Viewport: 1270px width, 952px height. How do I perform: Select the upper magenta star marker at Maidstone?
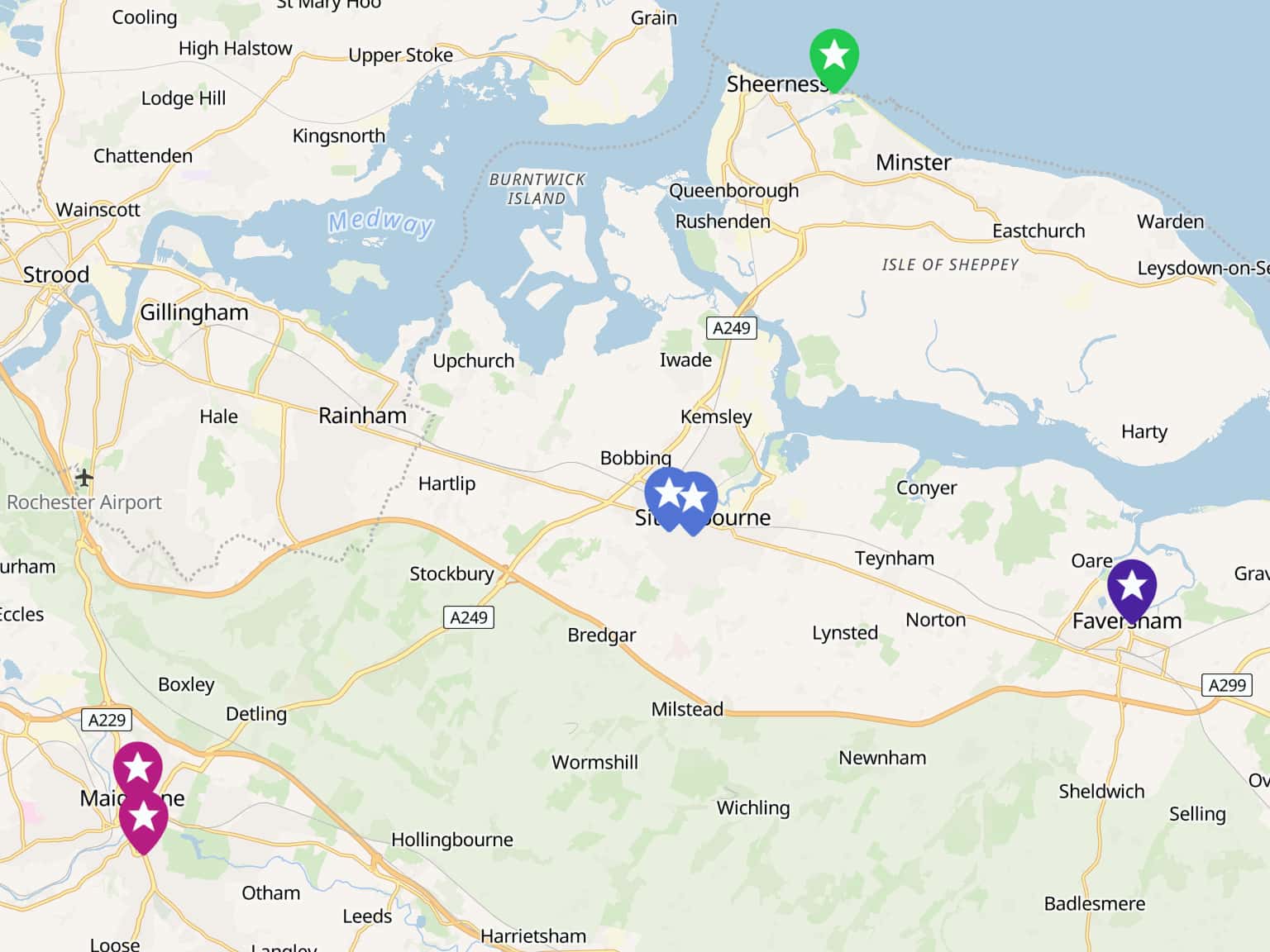(137, 770)
